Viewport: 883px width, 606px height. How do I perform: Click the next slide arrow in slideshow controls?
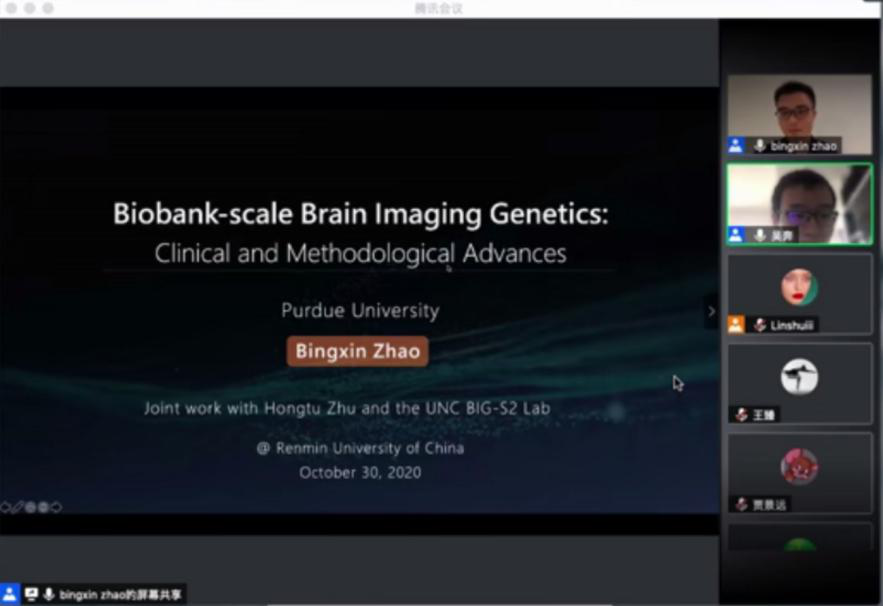click(x=56, y=507)
